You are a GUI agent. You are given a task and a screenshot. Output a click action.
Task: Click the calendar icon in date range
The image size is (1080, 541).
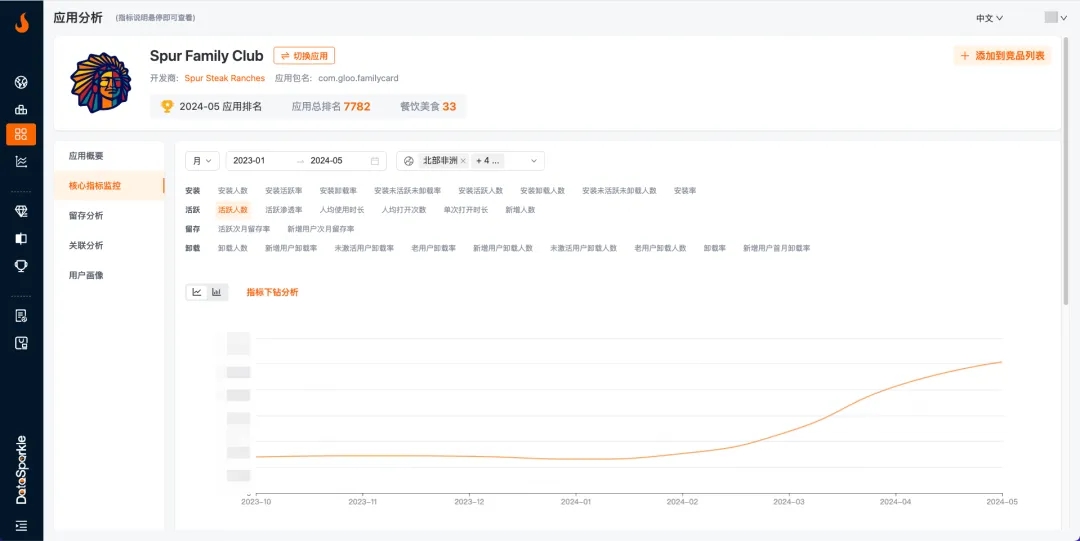click(x=375, y=161)
